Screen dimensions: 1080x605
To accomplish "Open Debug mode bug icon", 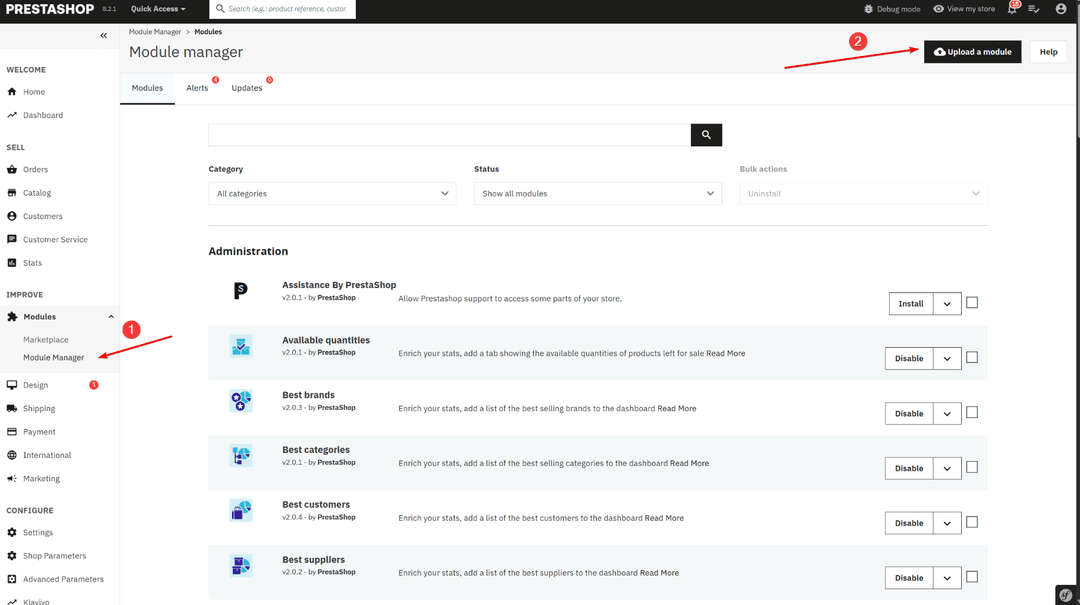I will 869,9.
